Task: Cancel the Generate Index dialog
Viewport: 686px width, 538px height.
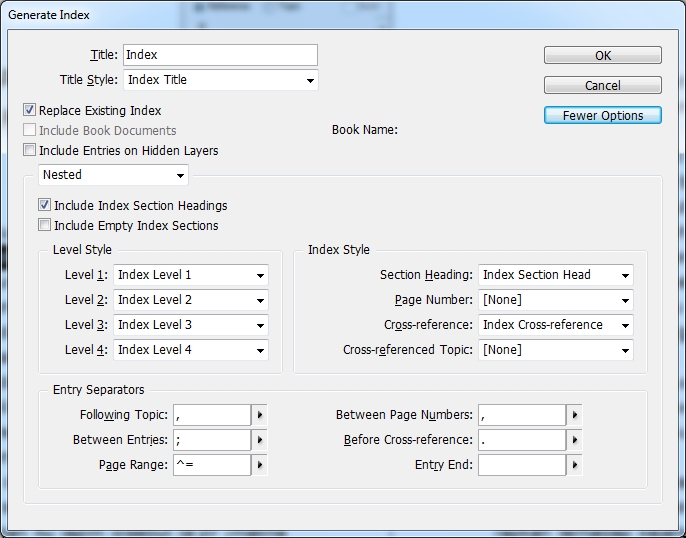Action: tap(602, 85)
